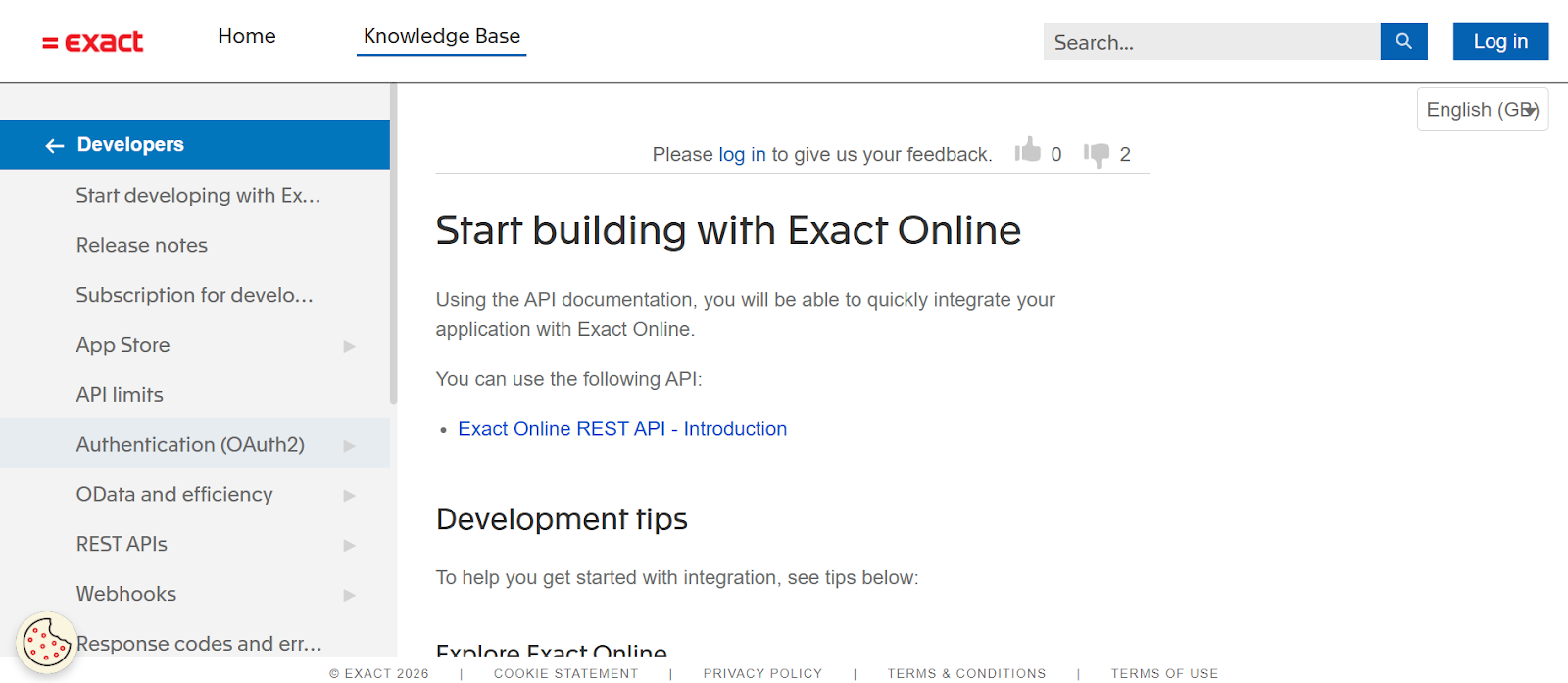Open App Store sidebar item
The height and width of the screenshot is (683, 1568).
[123, 345]
